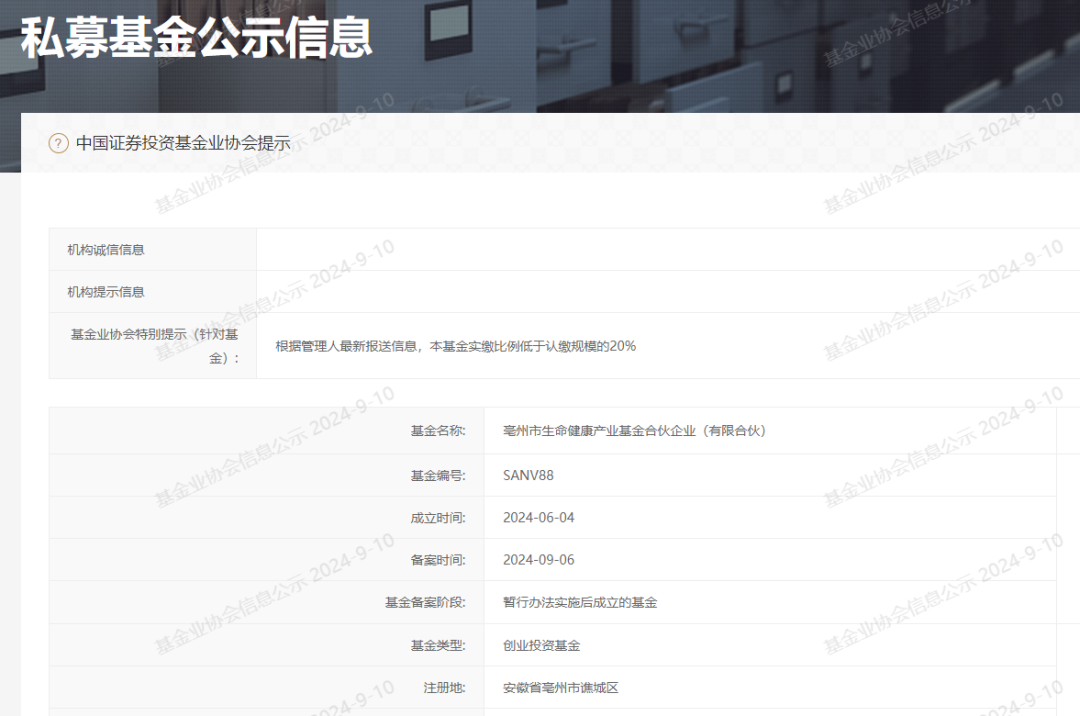Select value 暂行办法实施后成立的基金
The width and height of the screenshot is (1080, 716).
[580, 603]
